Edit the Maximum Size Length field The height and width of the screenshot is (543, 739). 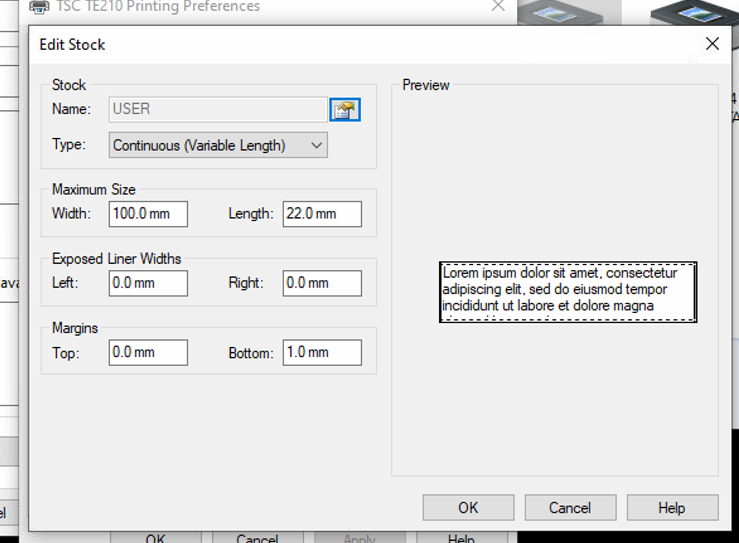322,214
